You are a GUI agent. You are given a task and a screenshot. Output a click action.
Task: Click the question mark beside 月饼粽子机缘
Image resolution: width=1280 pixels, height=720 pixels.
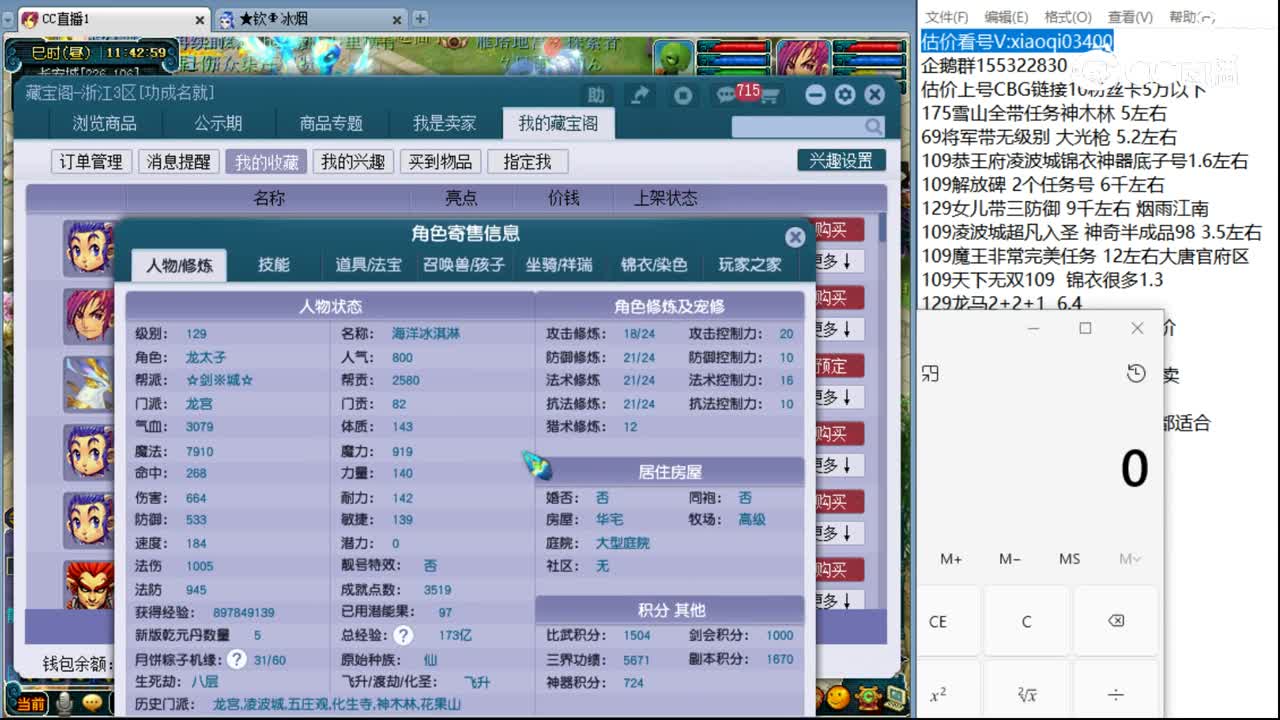[237, 659]
